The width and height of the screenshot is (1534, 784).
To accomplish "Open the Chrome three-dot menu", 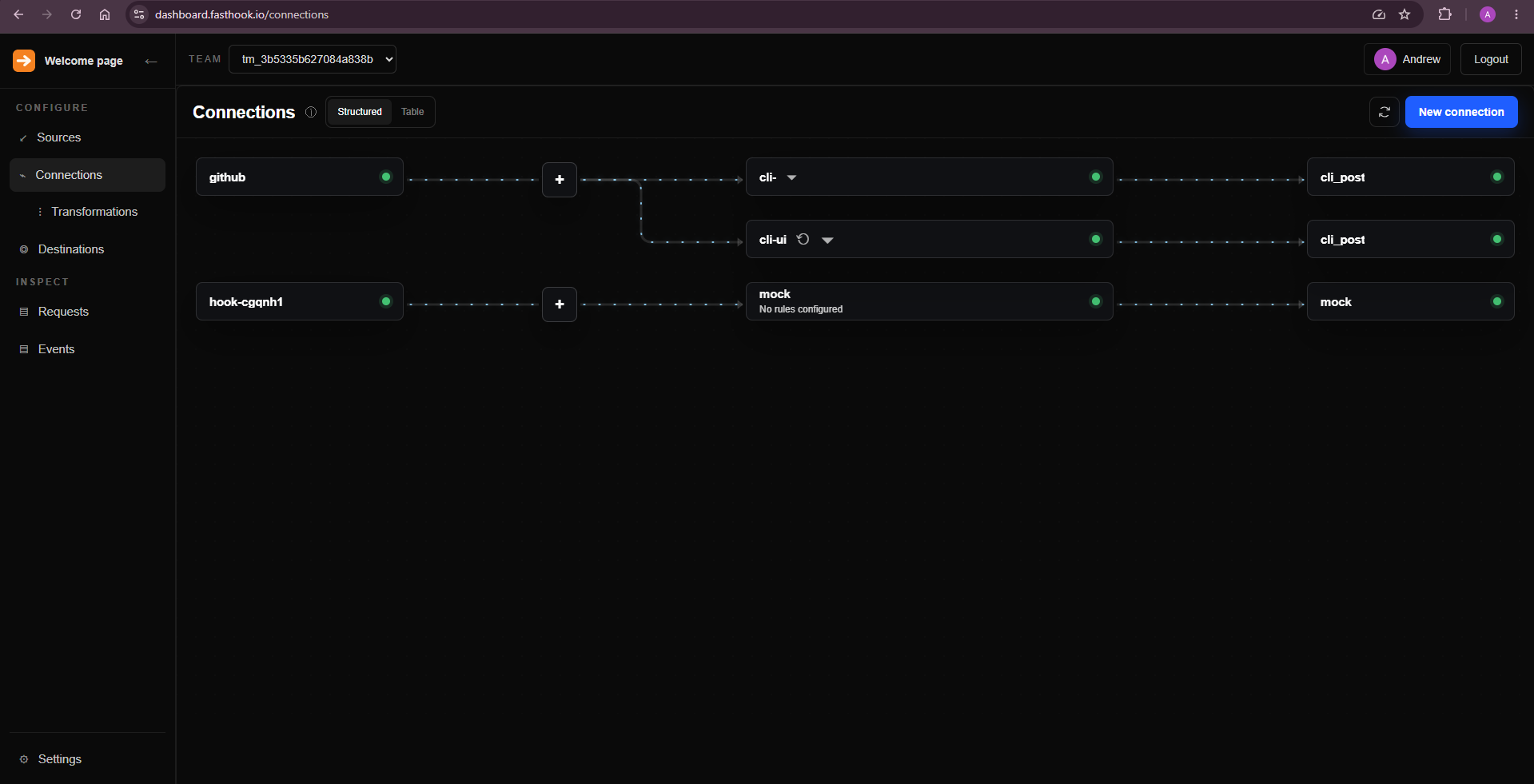I will point(1516,14).
